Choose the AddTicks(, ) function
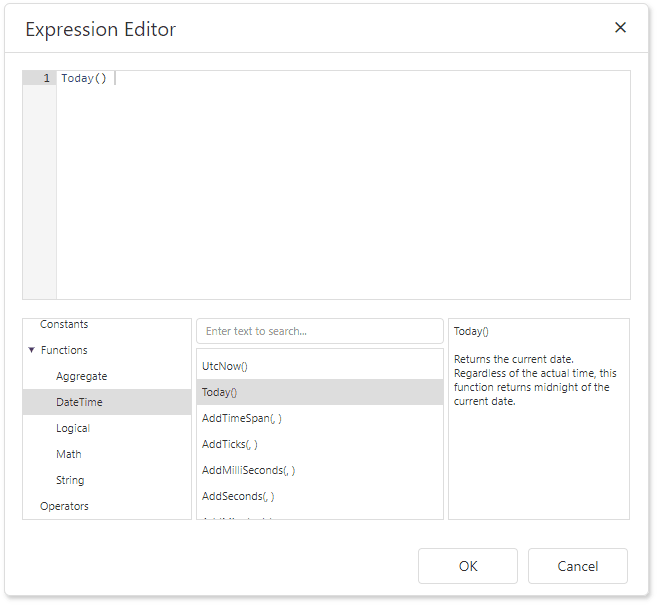 [x=229, y=444]
